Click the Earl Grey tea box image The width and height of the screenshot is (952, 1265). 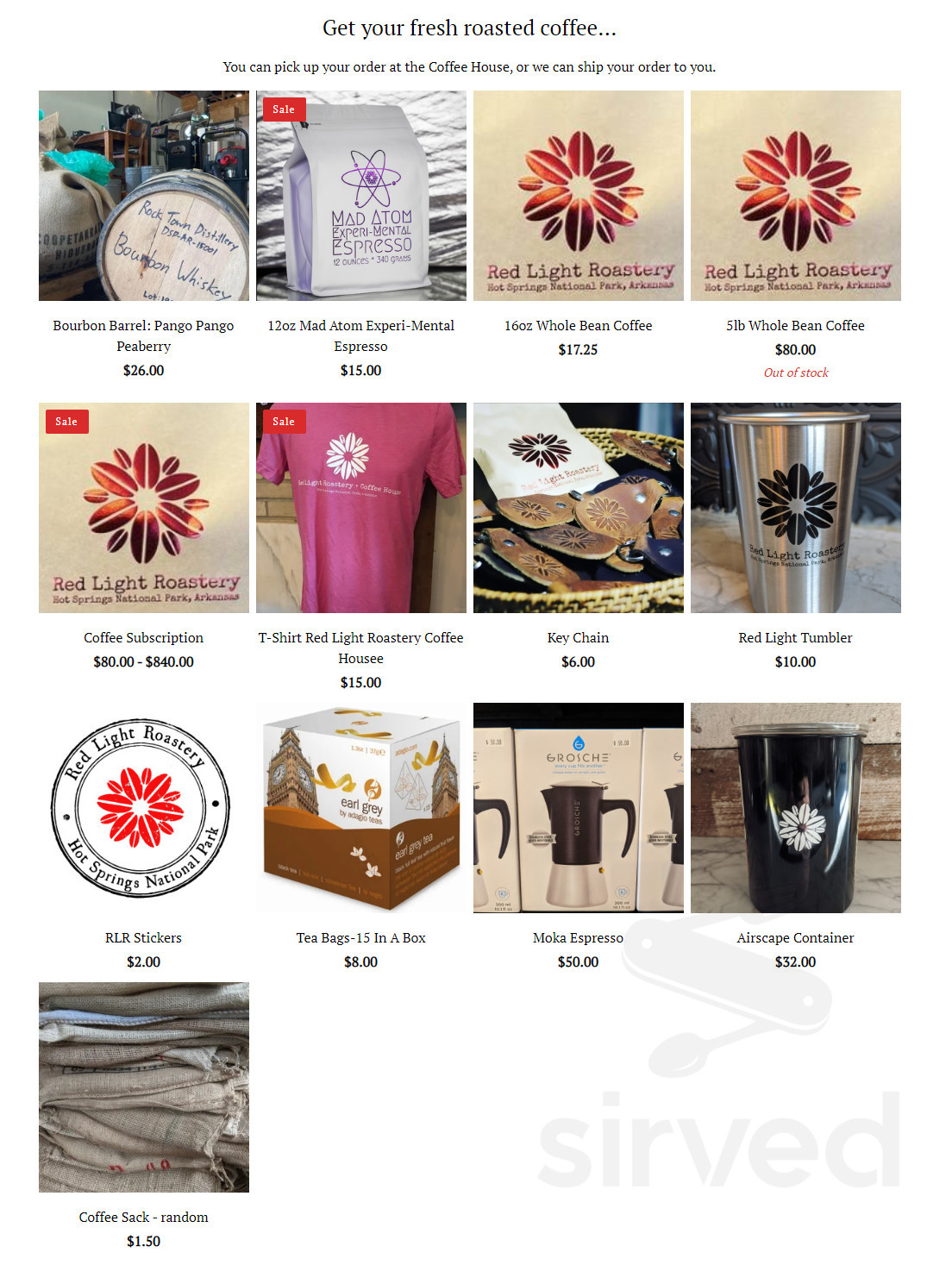click(361, 808)
